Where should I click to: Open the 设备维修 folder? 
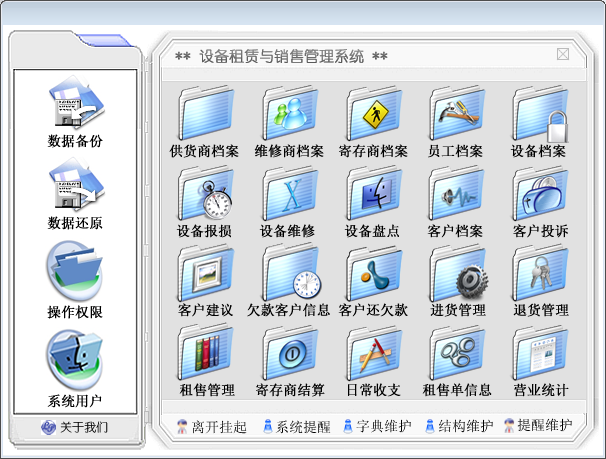(x=290, y=193)
